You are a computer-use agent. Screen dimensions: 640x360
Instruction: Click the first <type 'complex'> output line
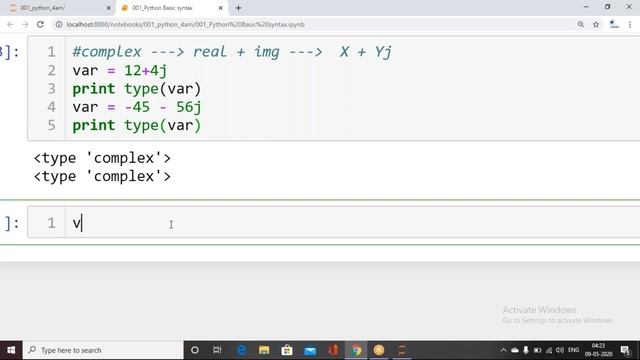[x=102, y=158]
